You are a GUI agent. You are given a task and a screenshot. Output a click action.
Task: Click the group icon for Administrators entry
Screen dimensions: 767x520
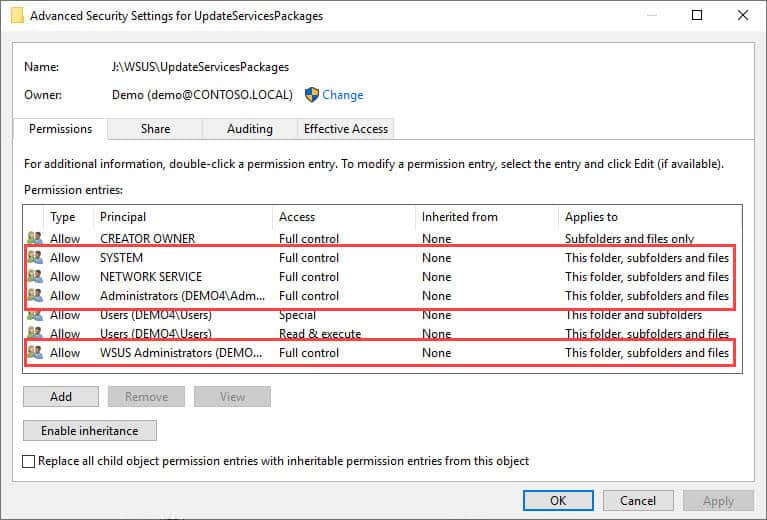(35, 295)
